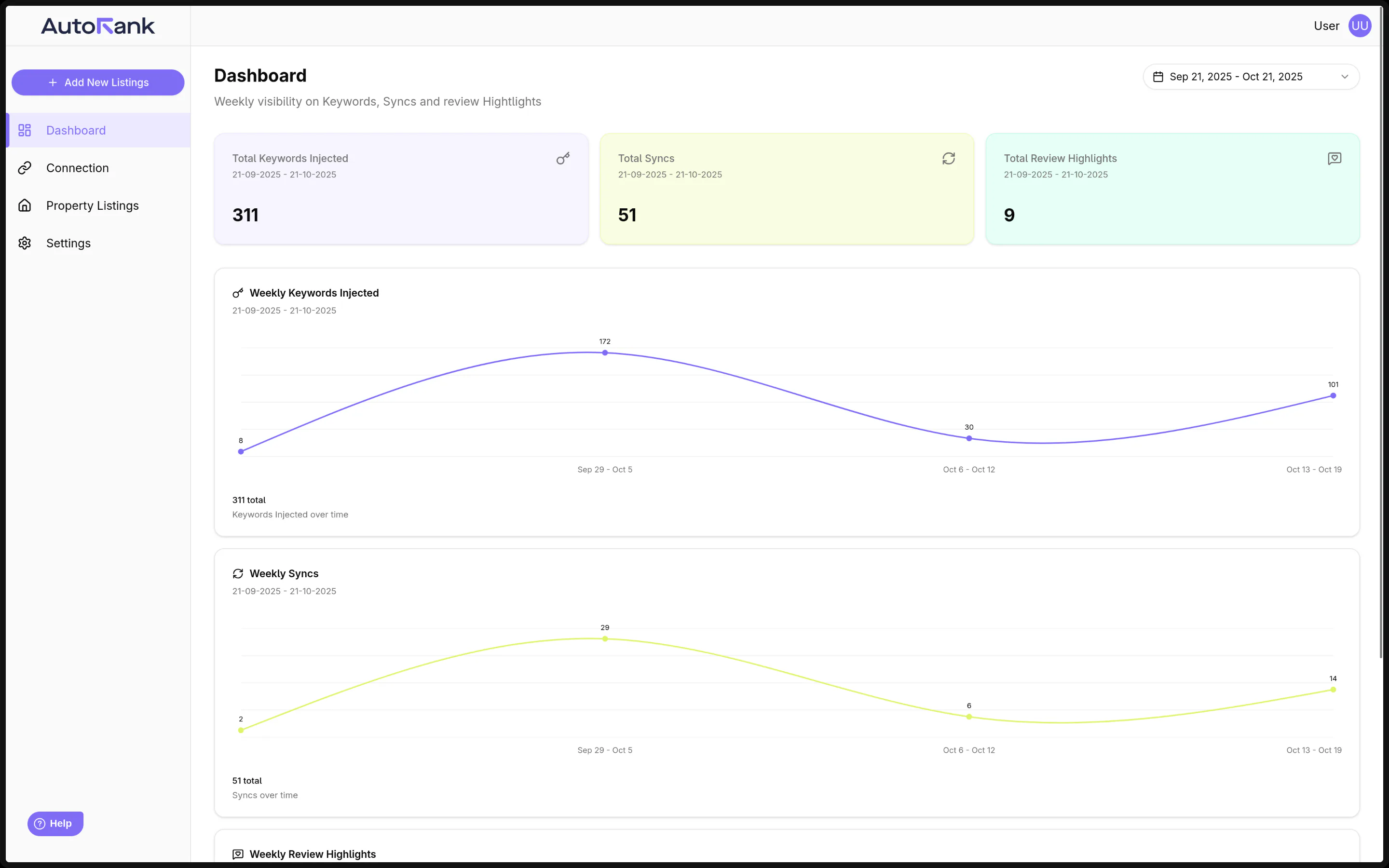
Task: Click the date range on Total Keywords Injected card
Action: pos(284,175)
